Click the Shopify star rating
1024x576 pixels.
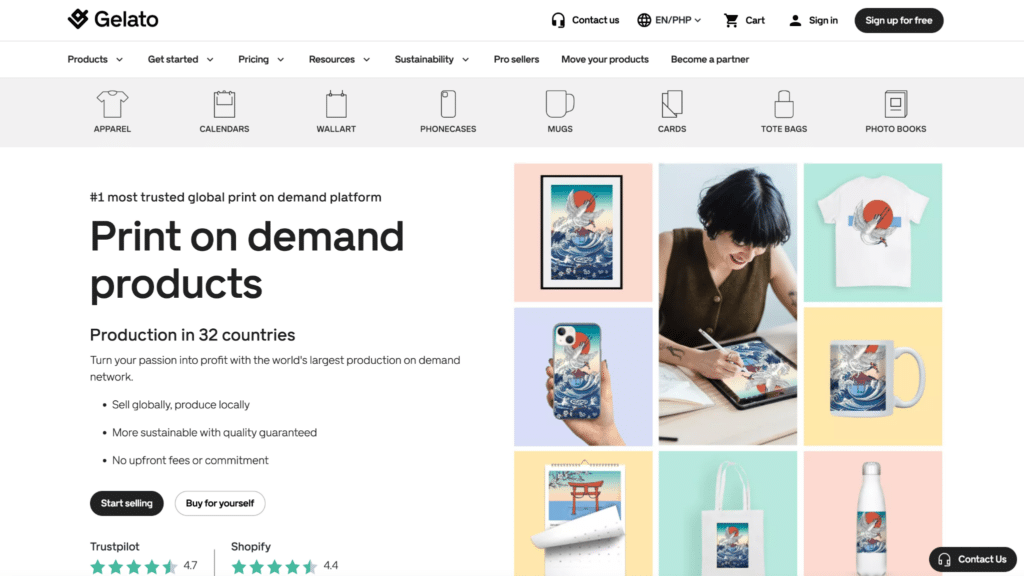coord(274,566)
